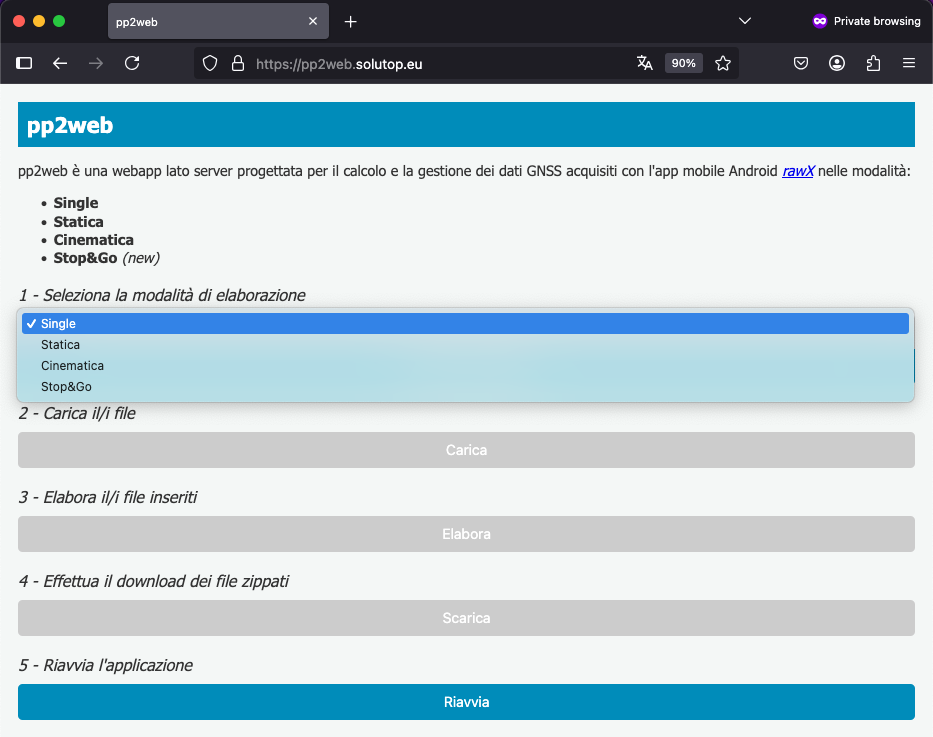Open a new tab with plus
This screenshot has width=933, height=737.
point(350,22)
